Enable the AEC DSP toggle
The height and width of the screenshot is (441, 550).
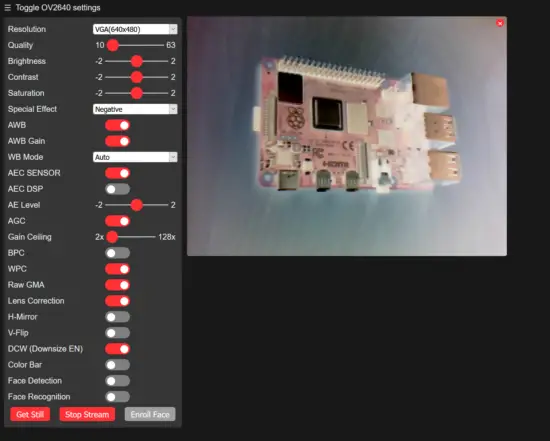(x=118, y=189)
